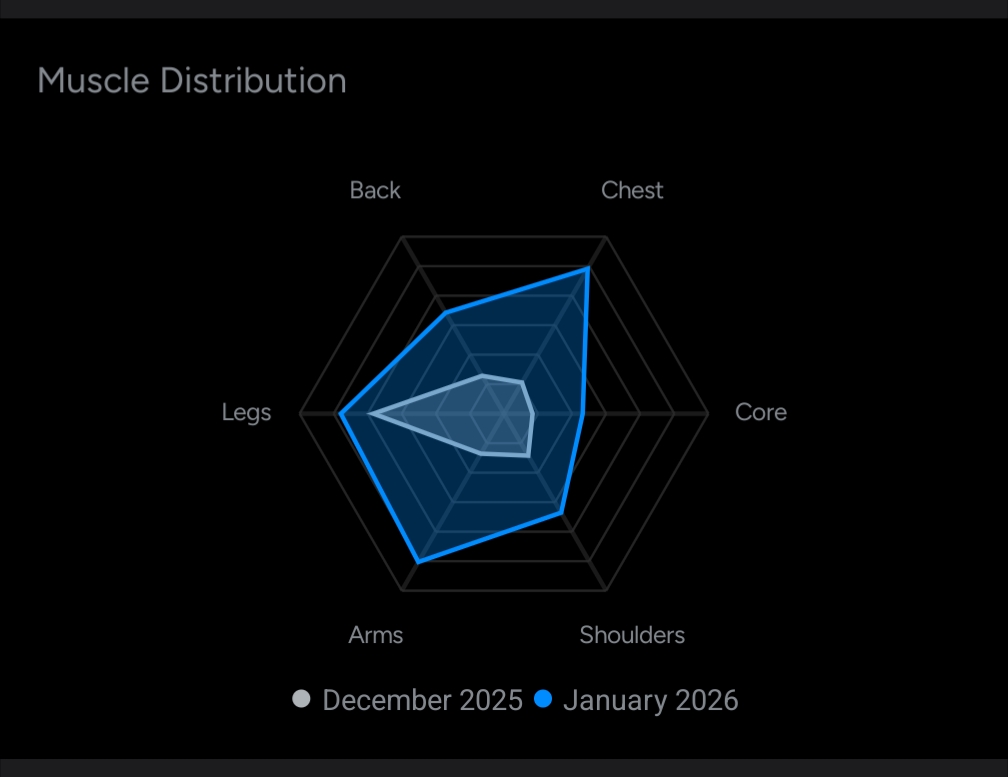Select the Core axis label

[760, 412]
